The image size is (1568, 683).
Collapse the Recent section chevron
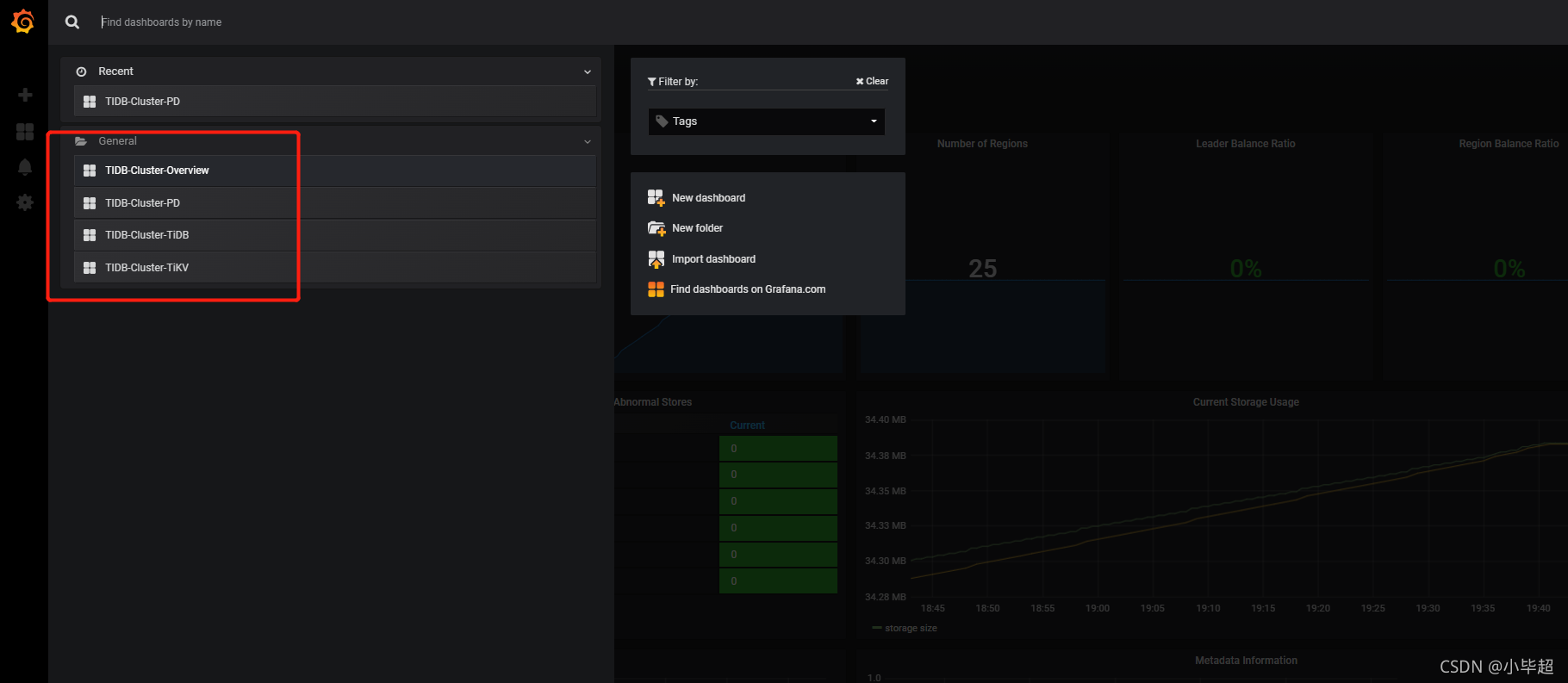pyautogui.click(x=588, y=71)
